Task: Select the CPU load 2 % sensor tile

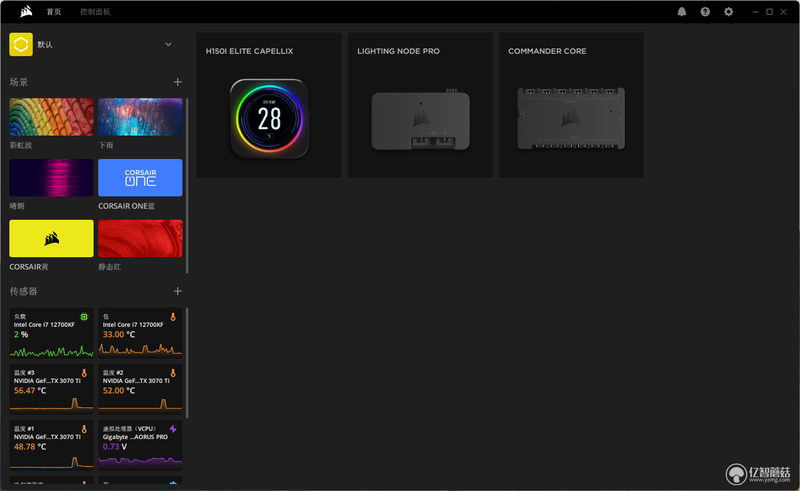Action: pos(52,332)
